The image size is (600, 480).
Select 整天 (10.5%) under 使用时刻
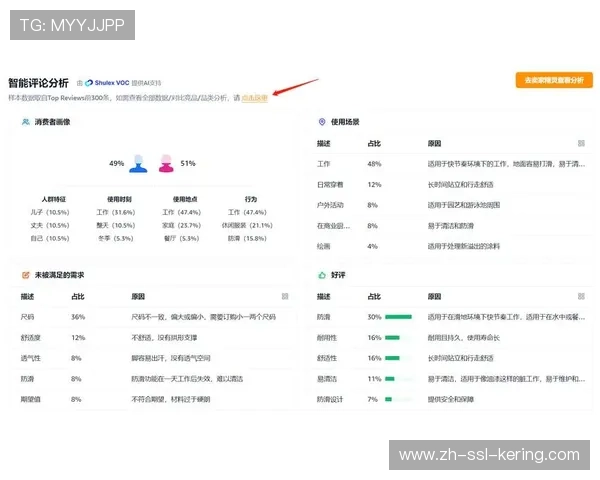(116, 225)
